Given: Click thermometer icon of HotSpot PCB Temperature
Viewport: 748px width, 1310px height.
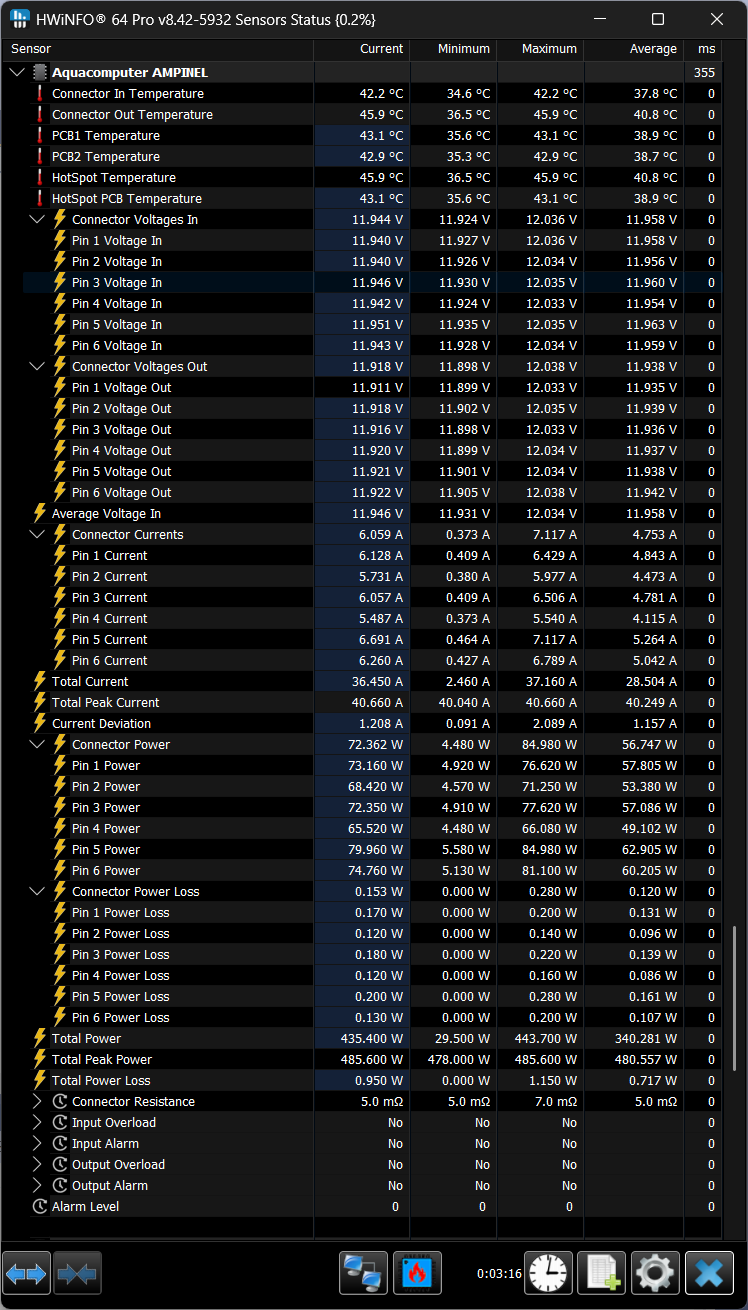Looking at the screenshot, I should 41,198.
